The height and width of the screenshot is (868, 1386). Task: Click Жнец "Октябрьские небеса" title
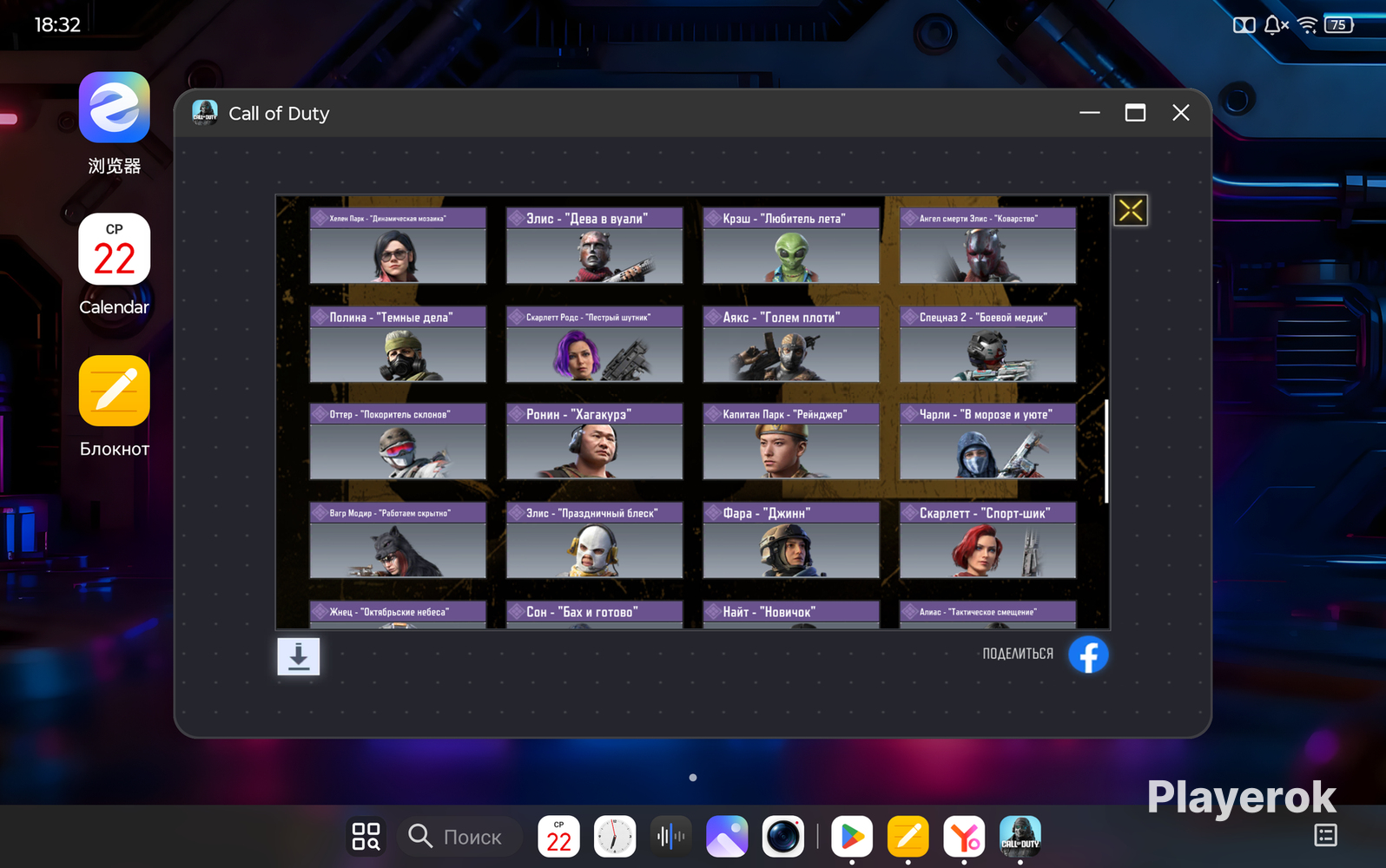[389, 612]
